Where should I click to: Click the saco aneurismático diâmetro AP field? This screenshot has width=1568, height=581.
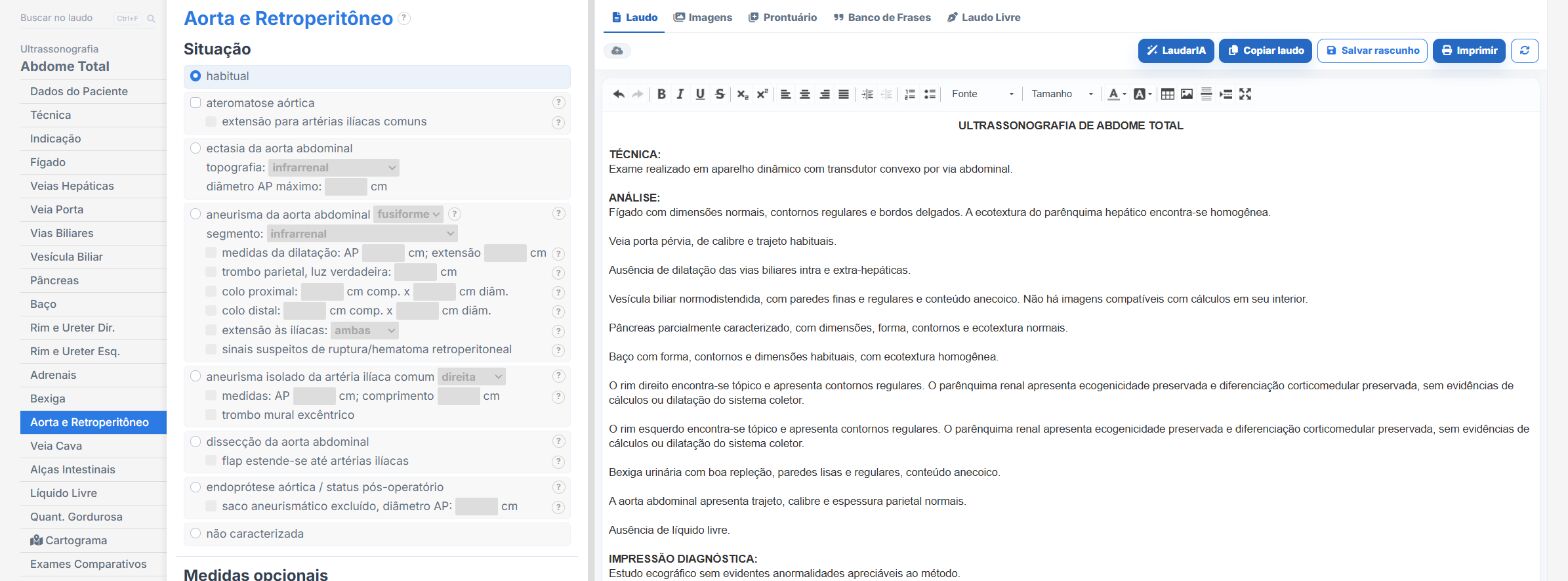coord(476,507)
